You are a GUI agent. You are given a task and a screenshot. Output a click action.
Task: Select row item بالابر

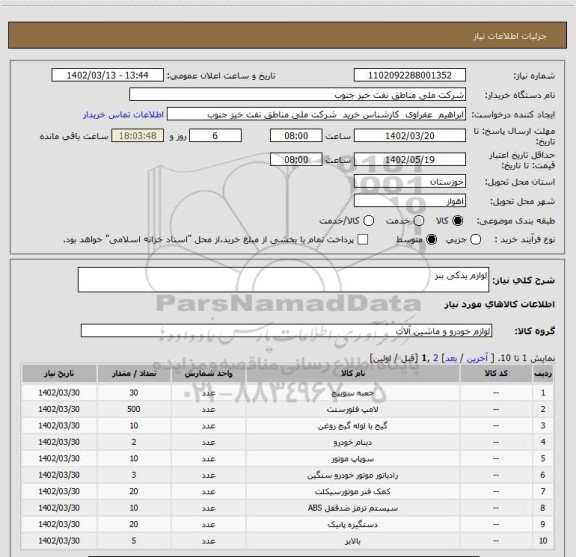[x=353, y=541]
